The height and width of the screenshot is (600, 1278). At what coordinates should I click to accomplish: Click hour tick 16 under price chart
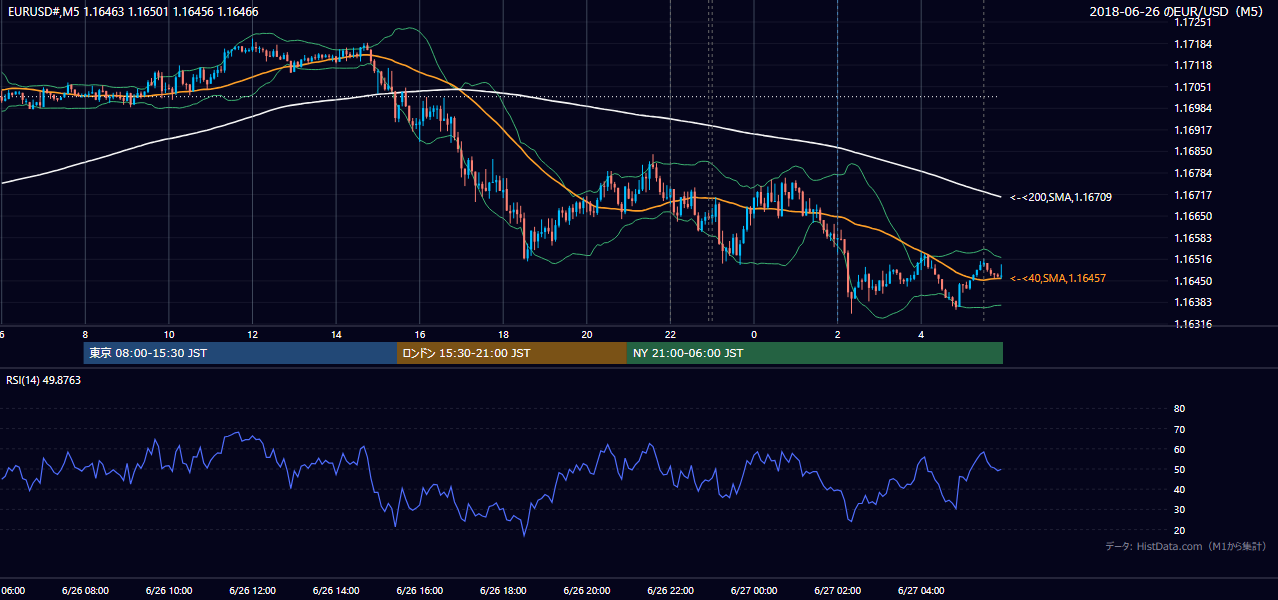coord(420,334)
